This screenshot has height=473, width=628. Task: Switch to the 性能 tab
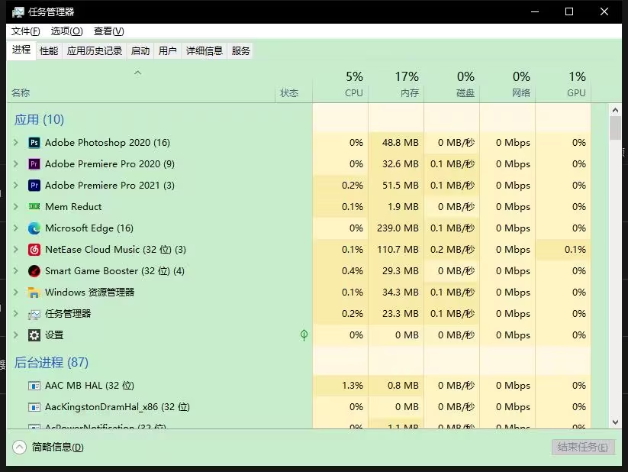(x=49, y=51)
